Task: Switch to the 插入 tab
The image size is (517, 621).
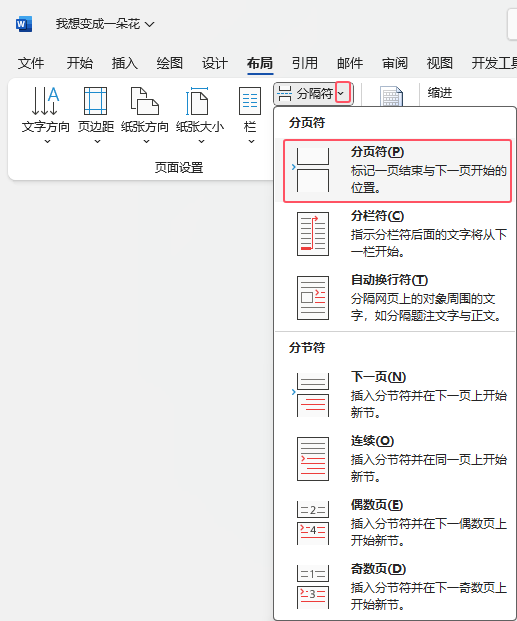Action: pyautogui.click(x=124, y=63)
